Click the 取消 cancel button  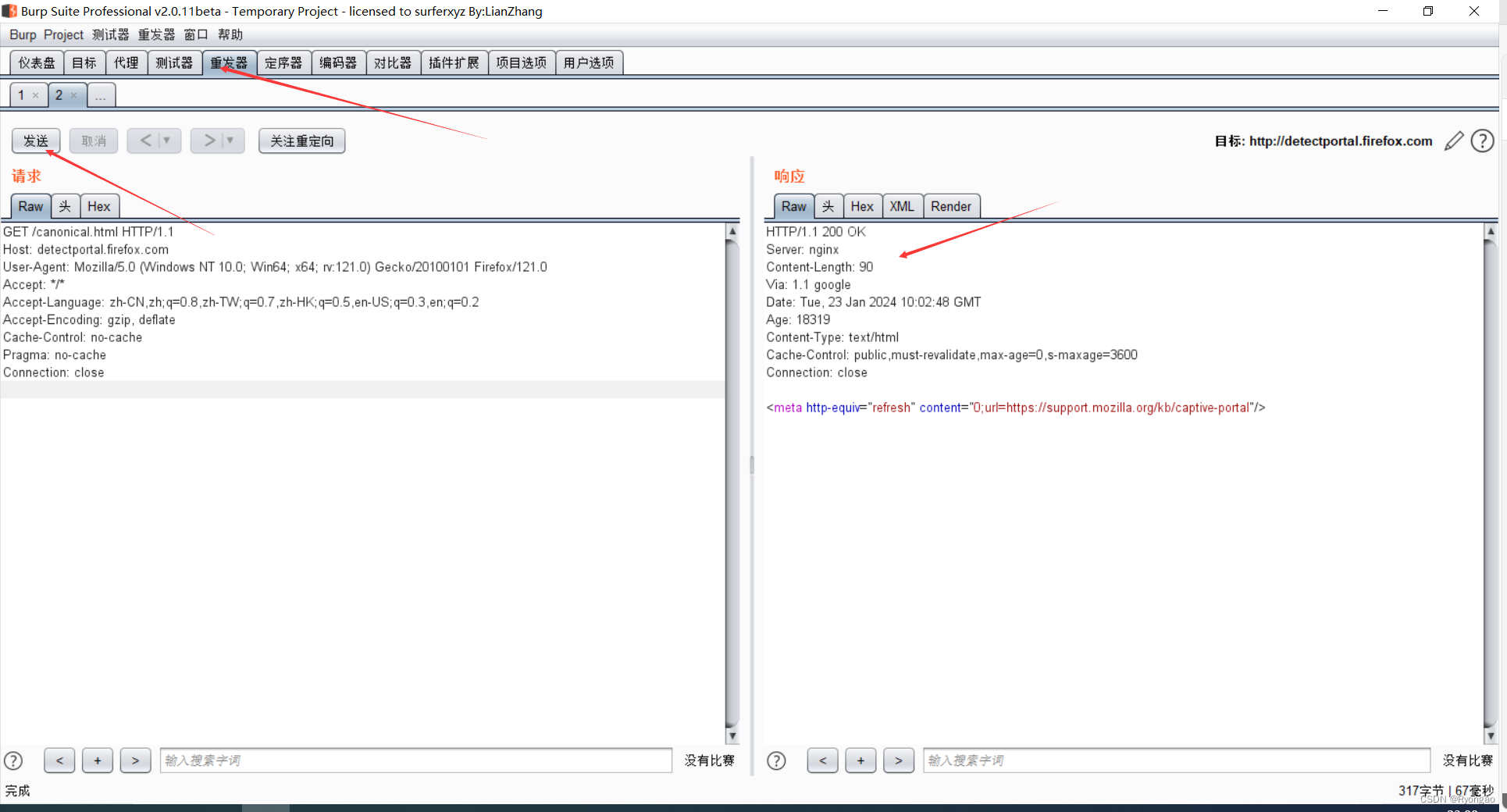[94, 141]
